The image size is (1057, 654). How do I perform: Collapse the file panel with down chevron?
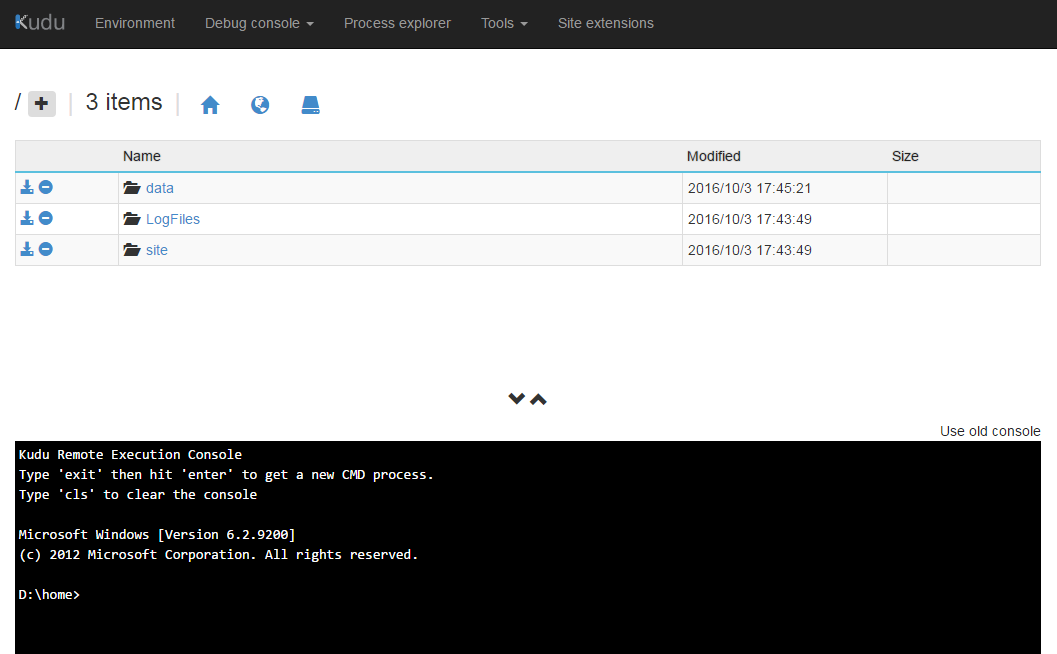[x=516, y=399]
